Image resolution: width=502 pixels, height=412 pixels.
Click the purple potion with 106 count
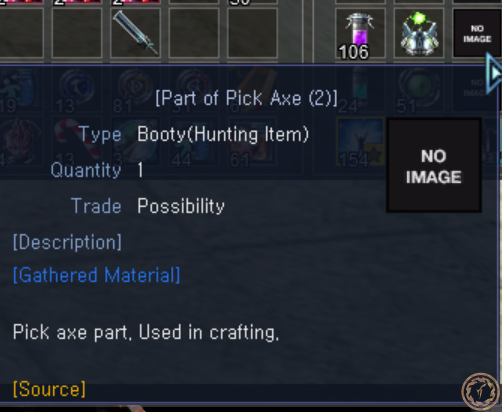click(x=360, y=33)
